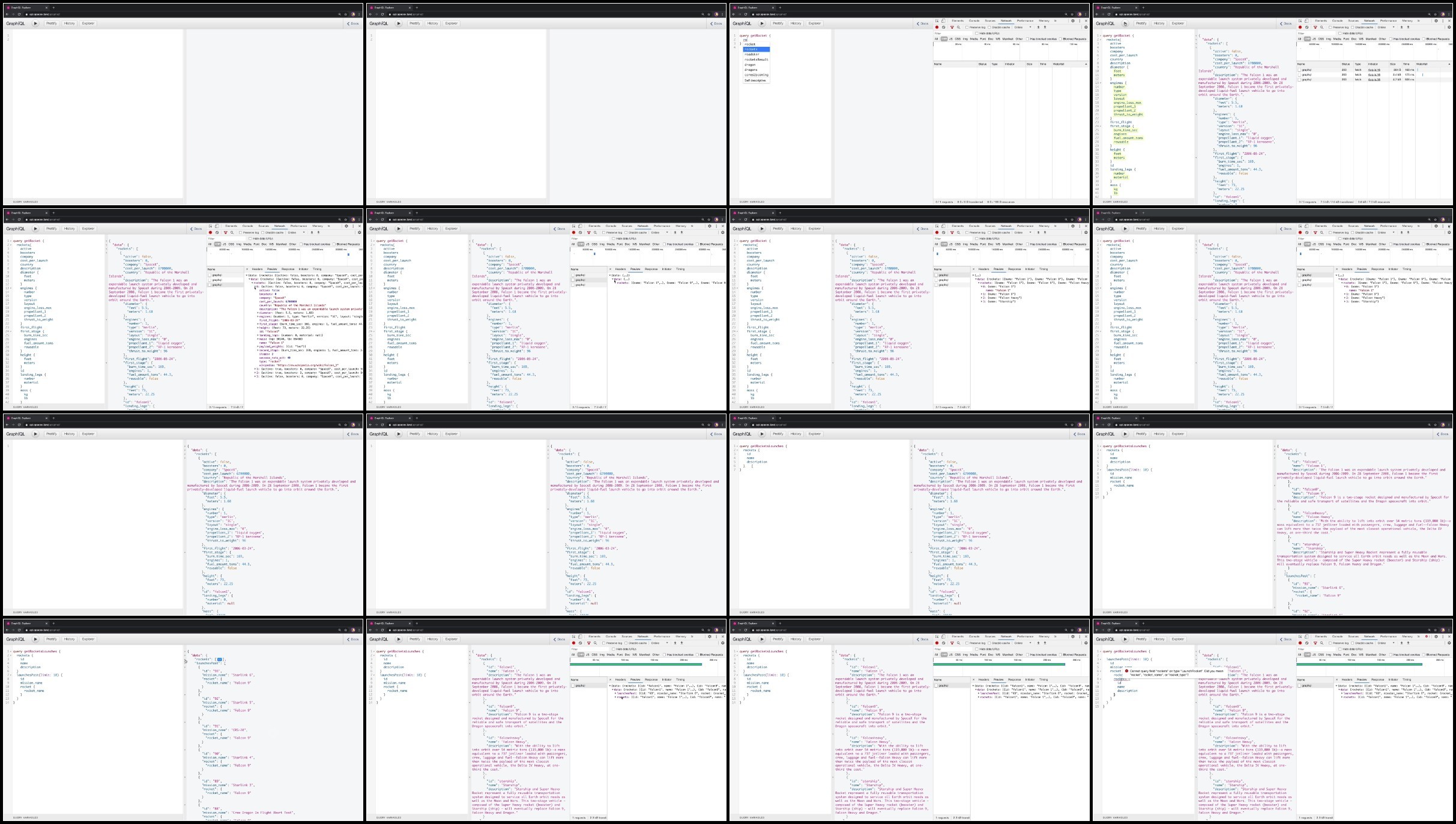In the autocomplete frame, click the export HAR down-arrow icon
Screen dimensions: 1456x824
pyautogui.click(x=1045, y=27)
